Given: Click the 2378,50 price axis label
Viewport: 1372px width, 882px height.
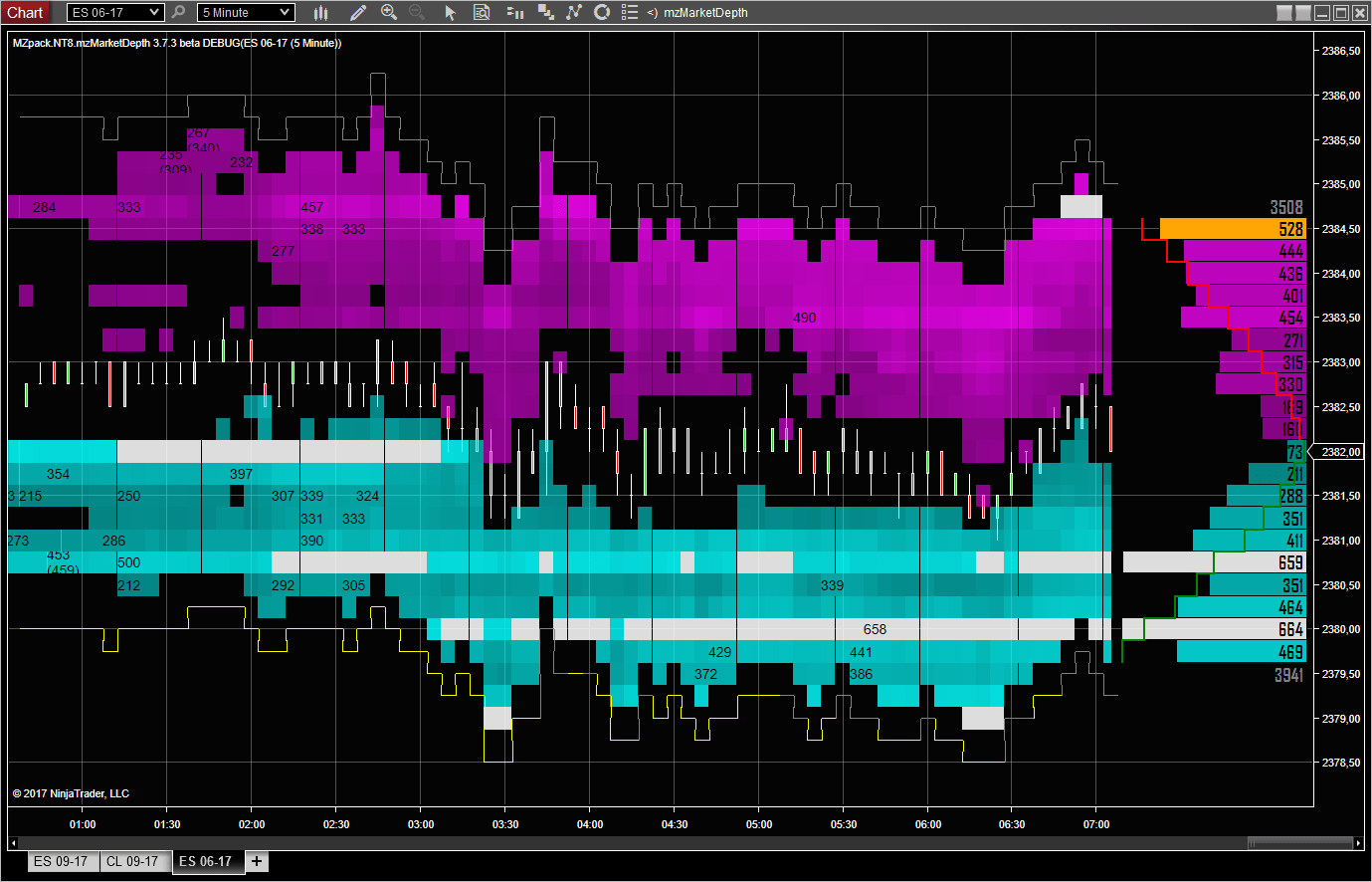Looking at the screenshot, I should (x=1341, y=763).
